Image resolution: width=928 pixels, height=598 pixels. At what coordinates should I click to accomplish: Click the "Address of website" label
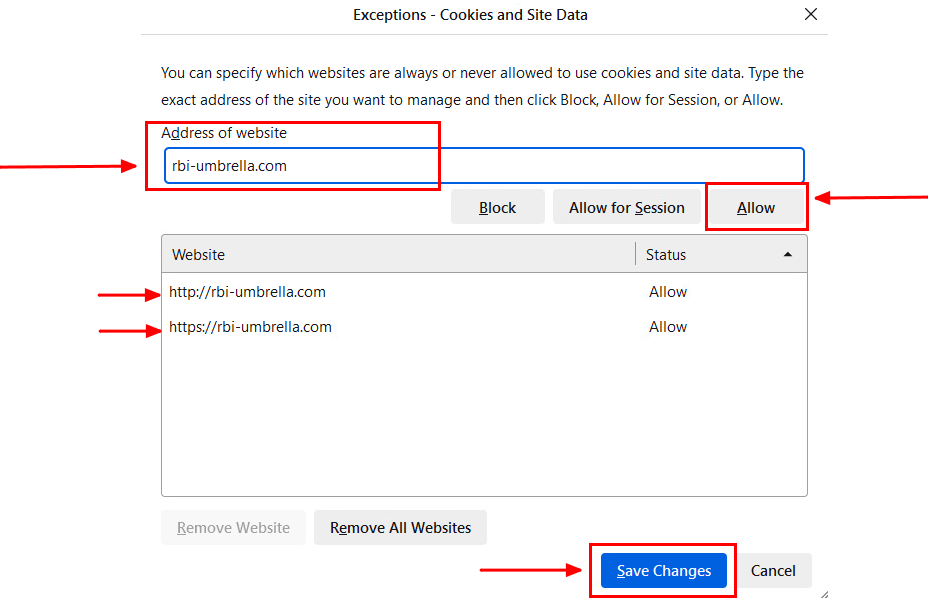[x=224, y=133]
